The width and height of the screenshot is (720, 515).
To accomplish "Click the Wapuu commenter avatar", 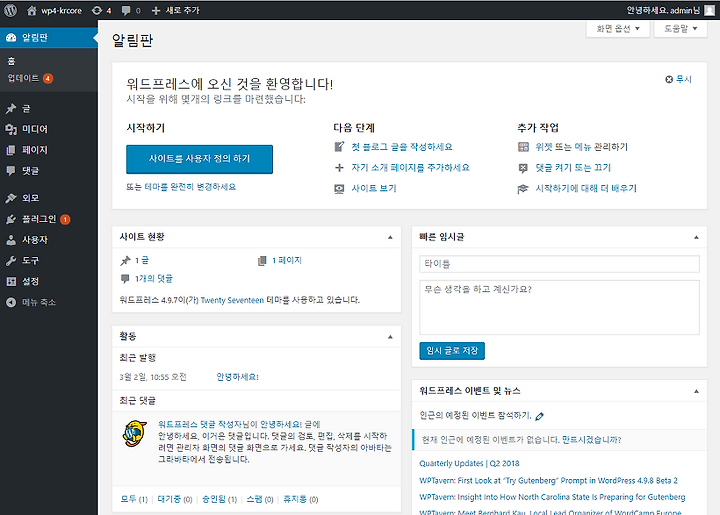I will click(x=134, y=433).
